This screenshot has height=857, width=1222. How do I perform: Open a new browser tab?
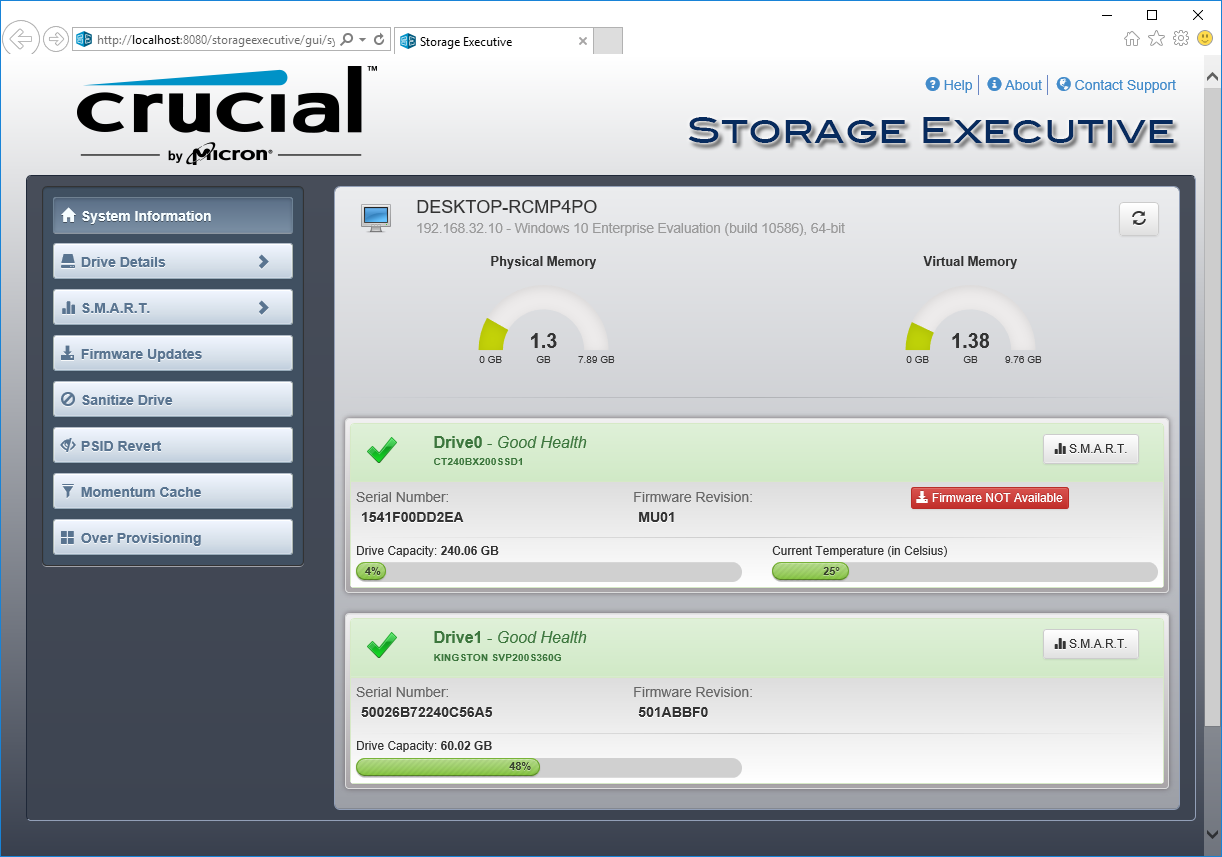point(608,41)
